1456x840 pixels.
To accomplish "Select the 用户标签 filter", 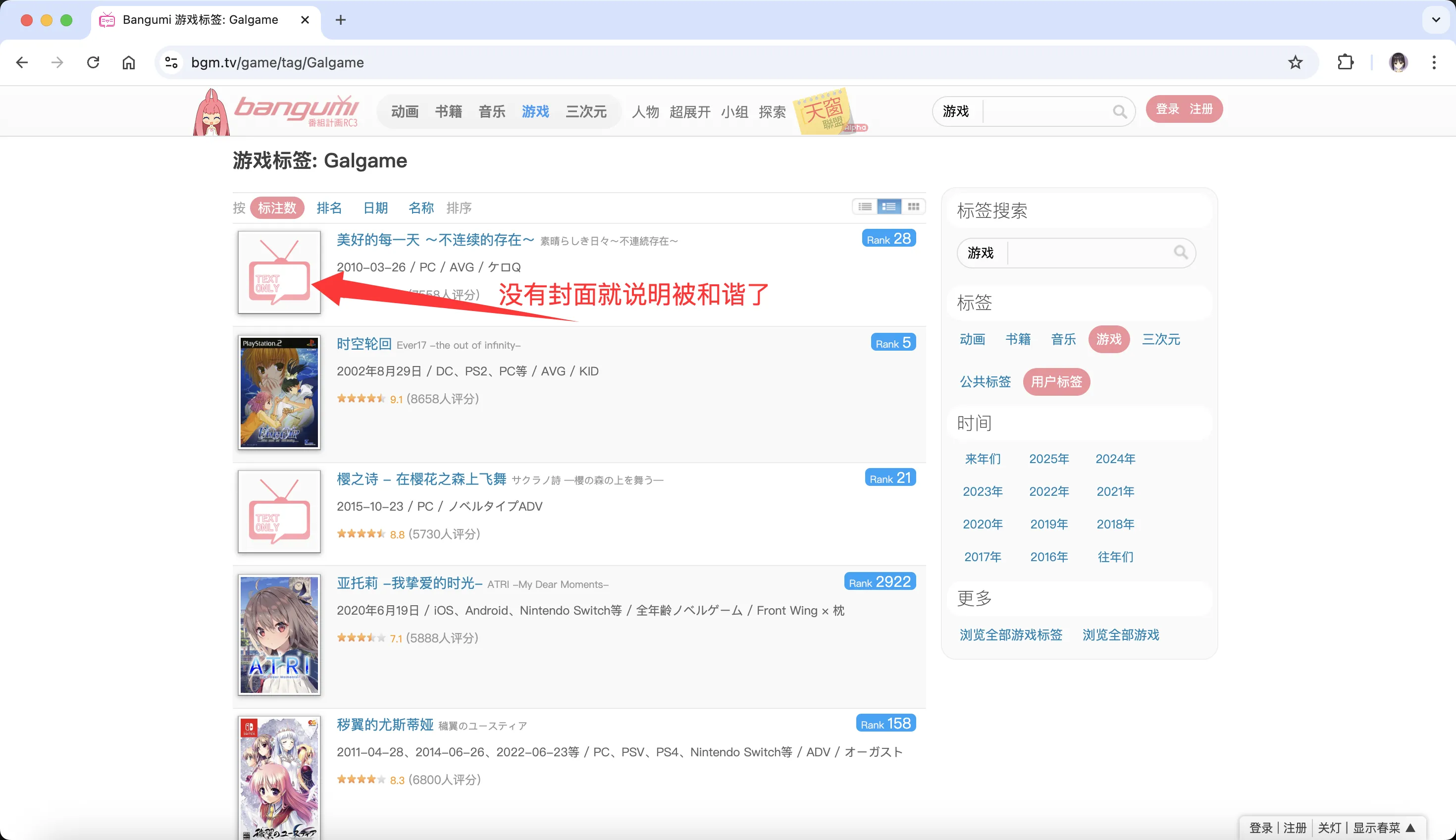I will (x=1056, y=381).
